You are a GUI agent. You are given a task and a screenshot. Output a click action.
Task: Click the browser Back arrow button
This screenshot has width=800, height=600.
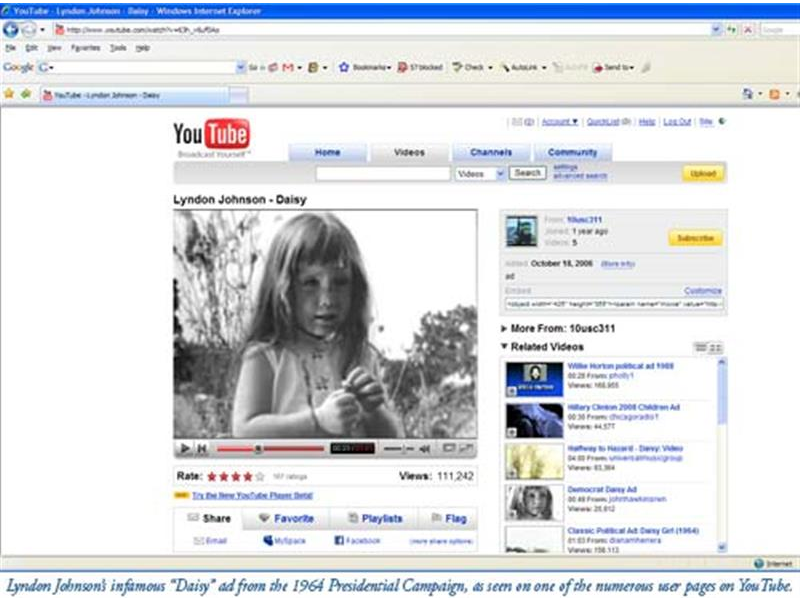tap(11, 30)
